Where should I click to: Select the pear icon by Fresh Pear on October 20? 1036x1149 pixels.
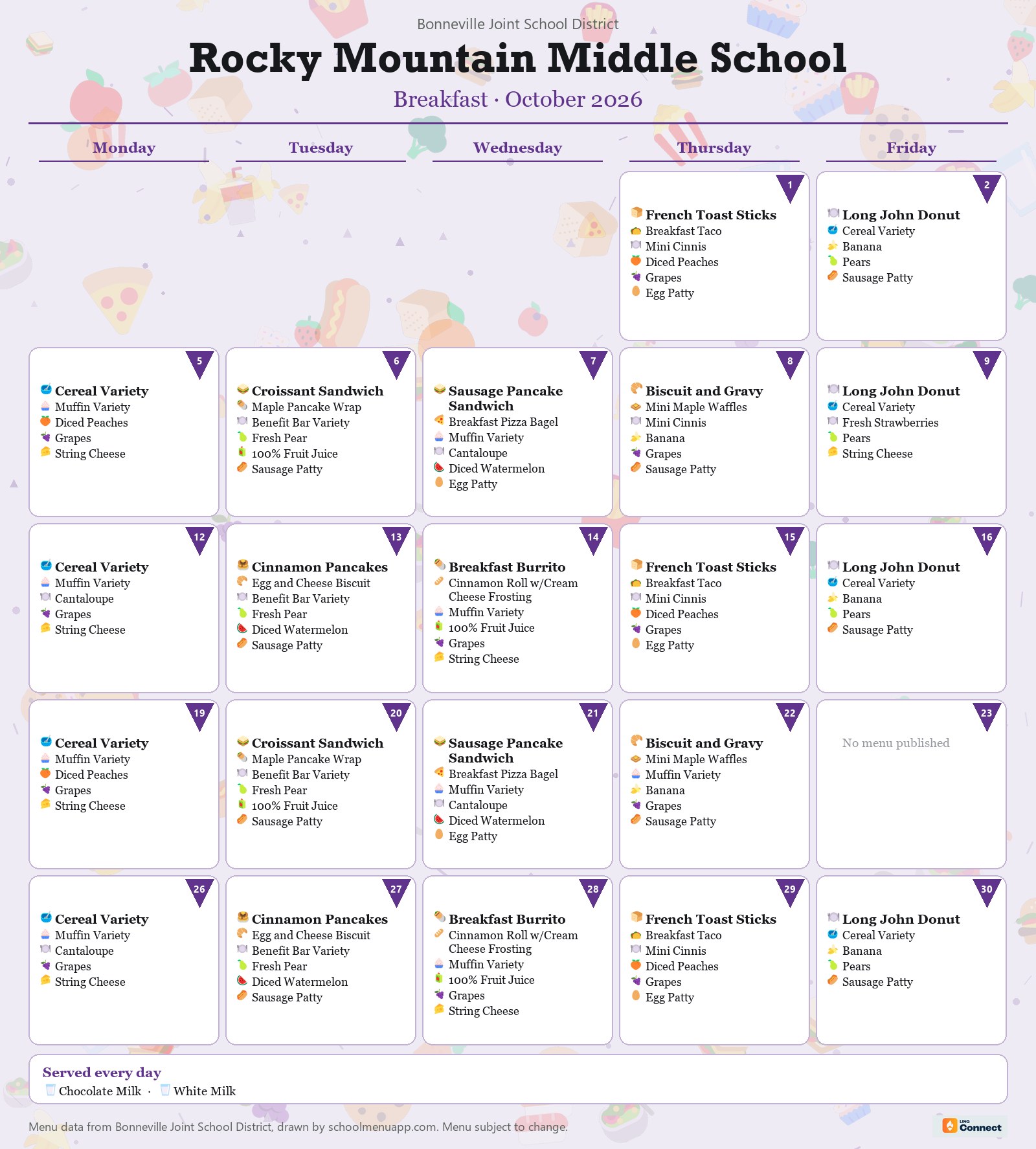click(242, 790)
